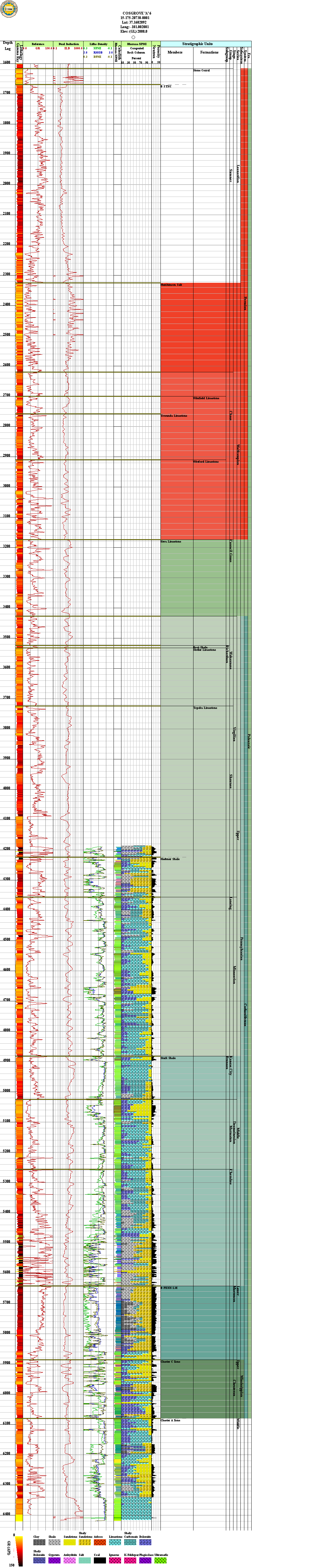Screen dimensions: 327x1568
Task: Click the K-Feldspar legend pattern
Action: [130, 1560]
